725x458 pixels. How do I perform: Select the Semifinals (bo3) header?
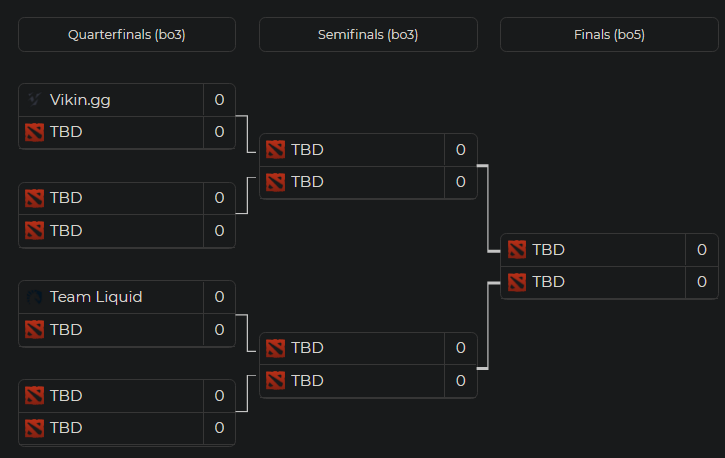tap(368, 34)
